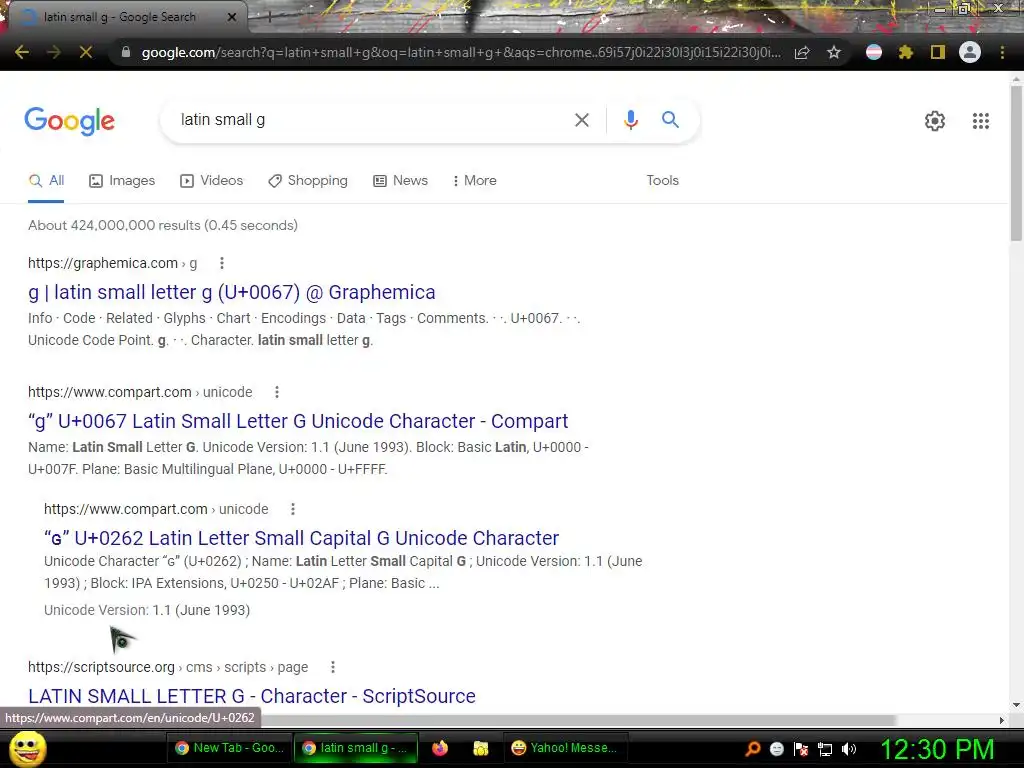Switch to New Tab Chrome taskbar window
1024x768 pixels.
click(229, 748)
